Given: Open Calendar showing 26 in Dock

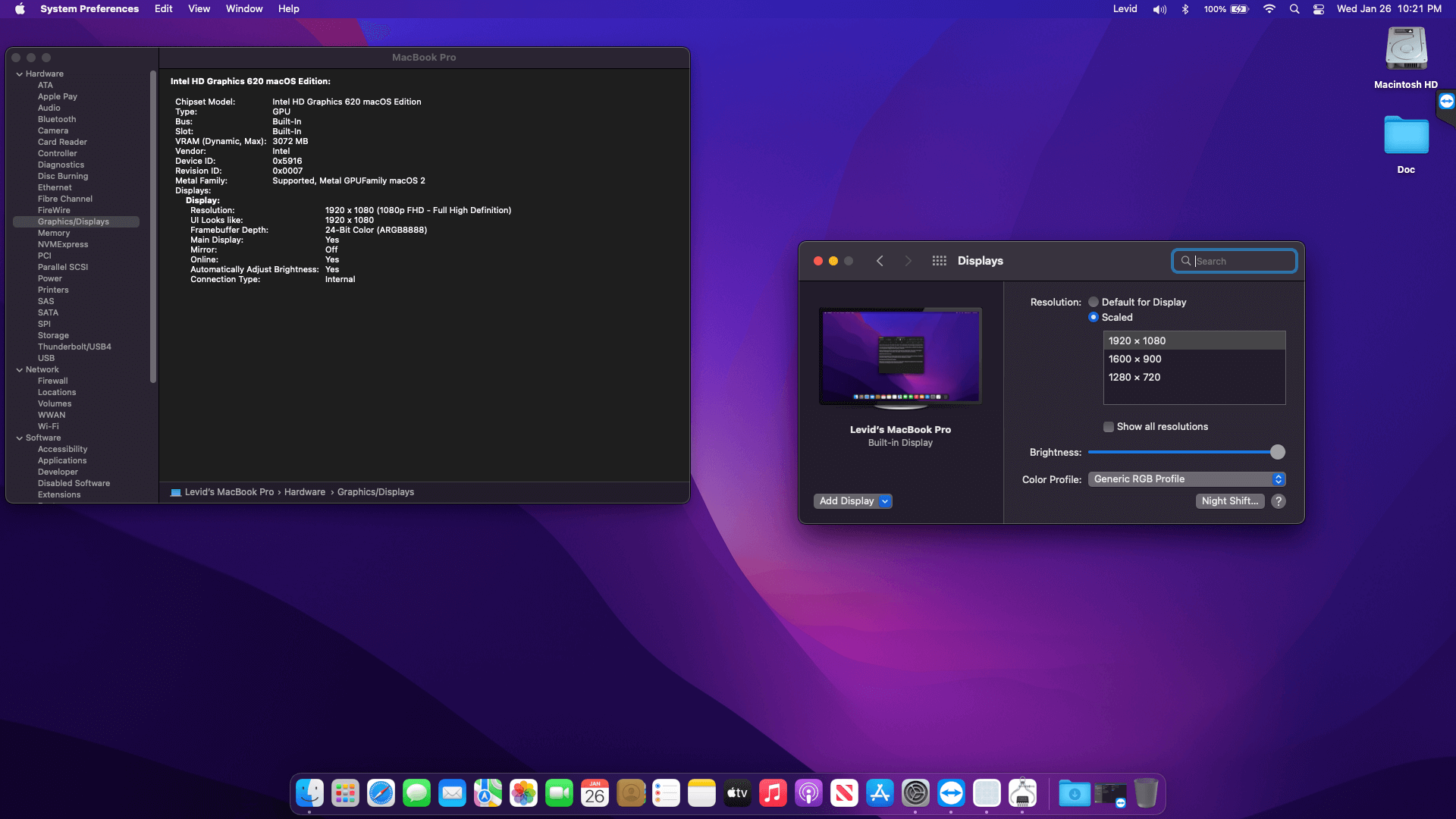Looking at the screenshot, I should coord(595,793).
